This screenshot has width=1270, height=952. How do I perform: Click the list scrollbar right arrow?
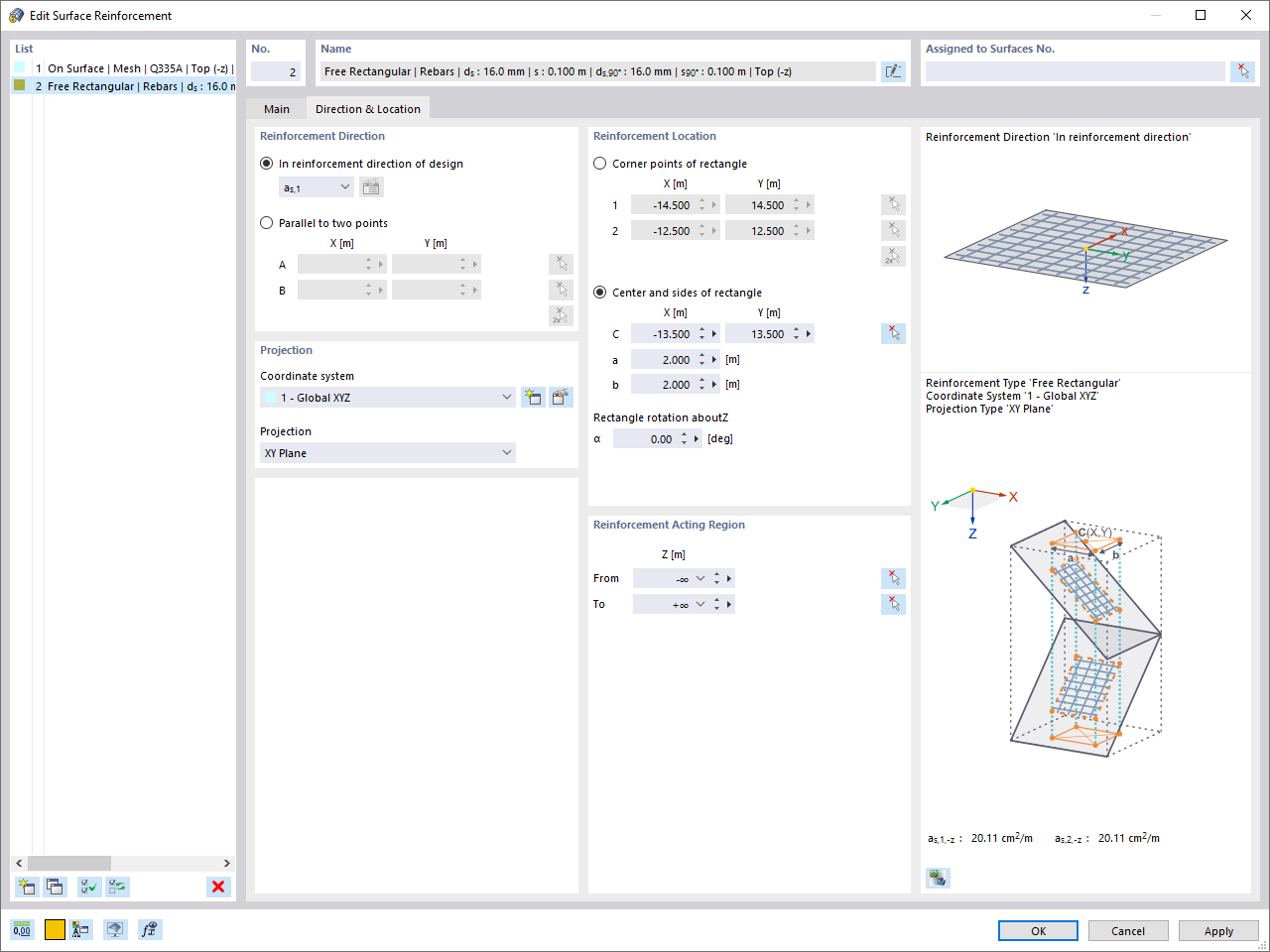(x=227, y=864)
